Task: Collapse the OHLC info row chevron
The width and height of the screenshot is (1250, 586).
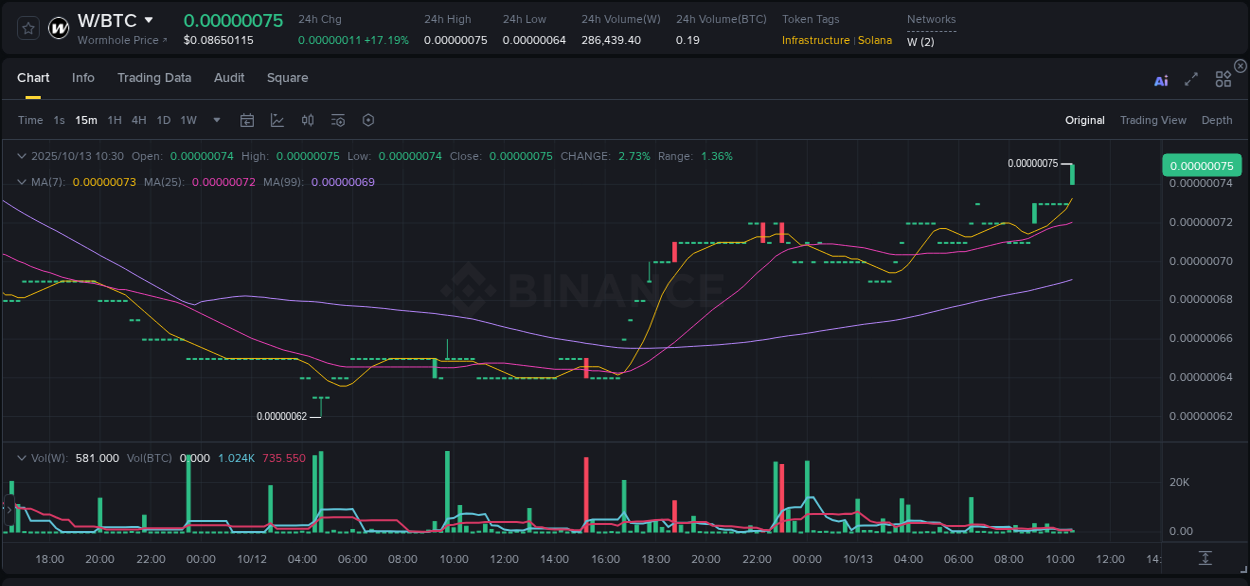Action: coord(21,156)
